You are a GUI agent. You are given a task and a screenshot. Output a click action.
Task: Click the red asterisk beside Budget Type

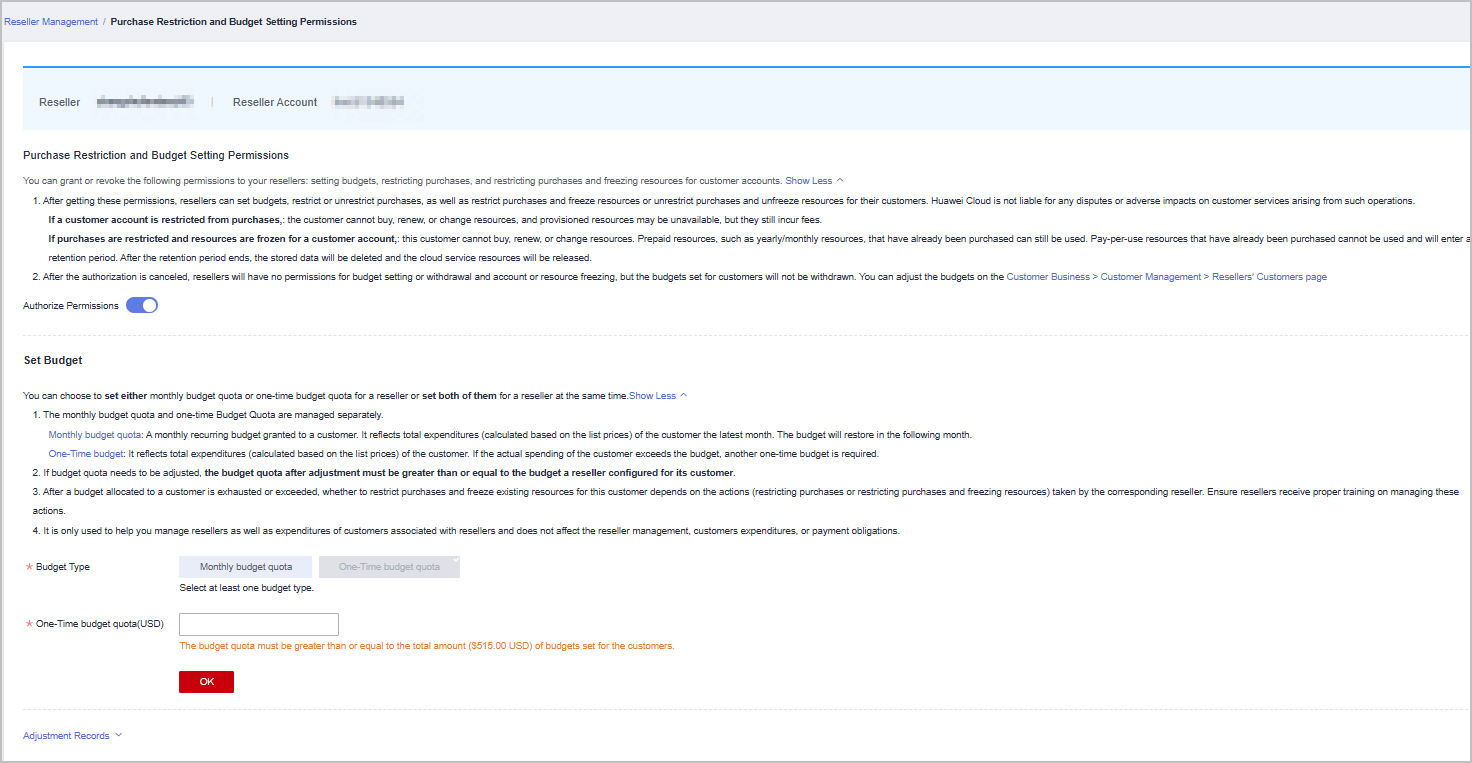click(29, 567)
